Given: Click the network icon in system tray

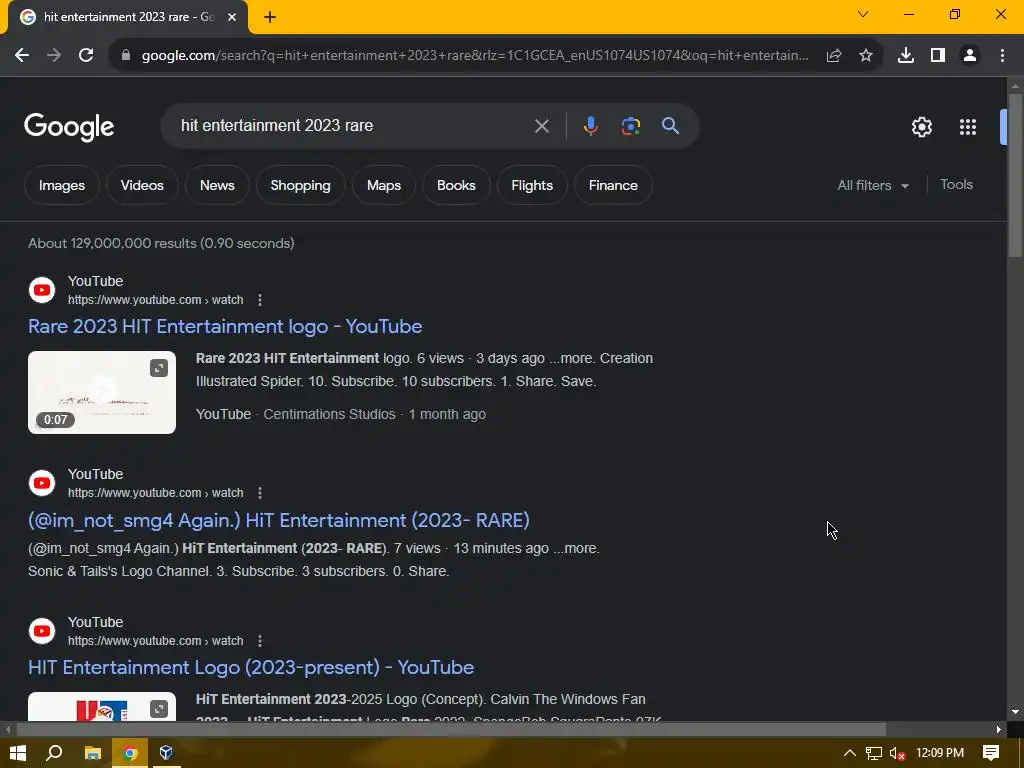Looking at the screenshot, I should point(874,753).
